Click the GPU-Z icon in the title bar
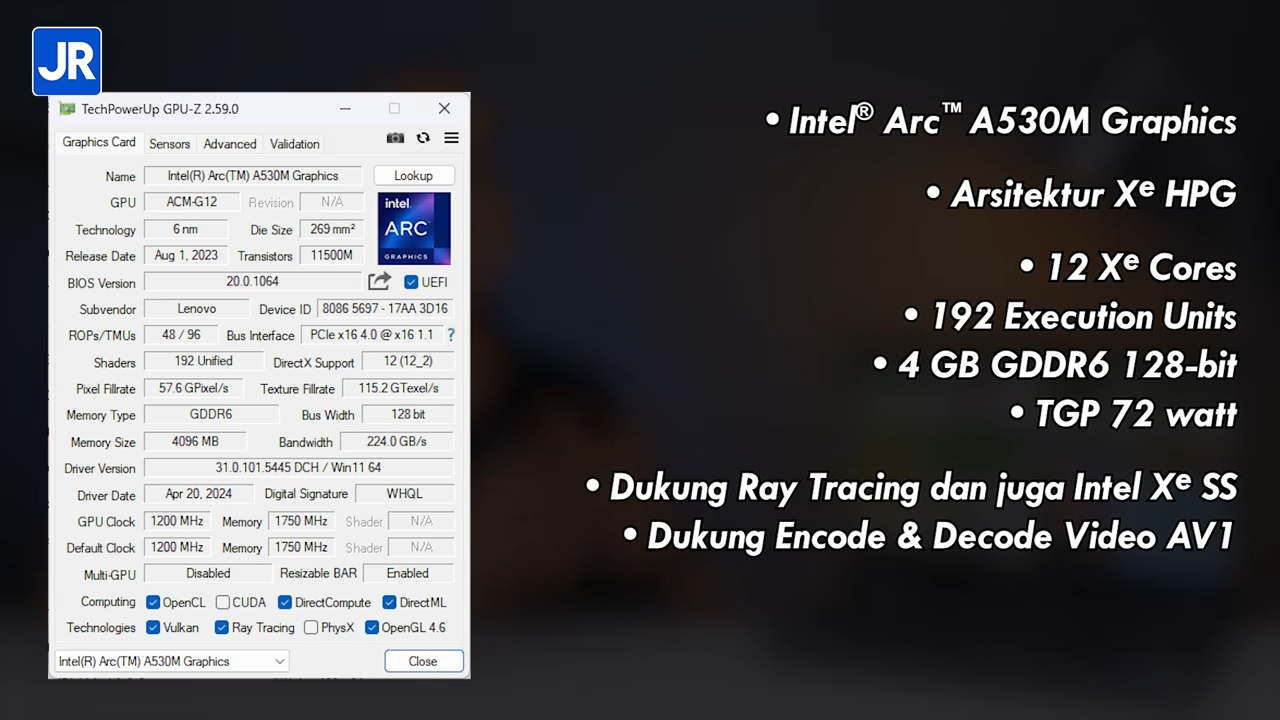The height and width of the screenshot is (720, 1280). tap(66, 108)
